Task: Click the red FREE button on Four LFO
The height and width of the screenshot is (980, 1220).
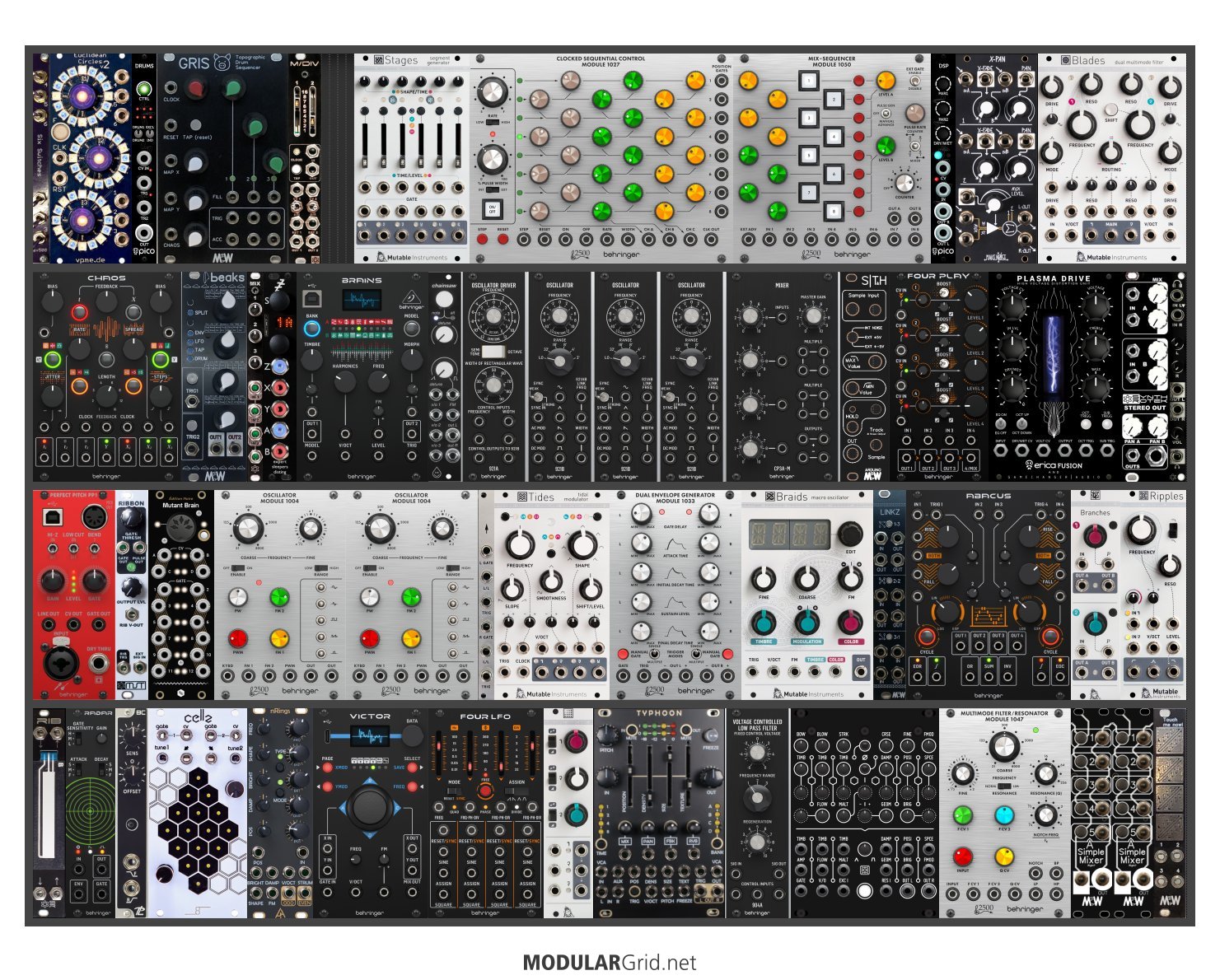Action: [x=485, y=791]
